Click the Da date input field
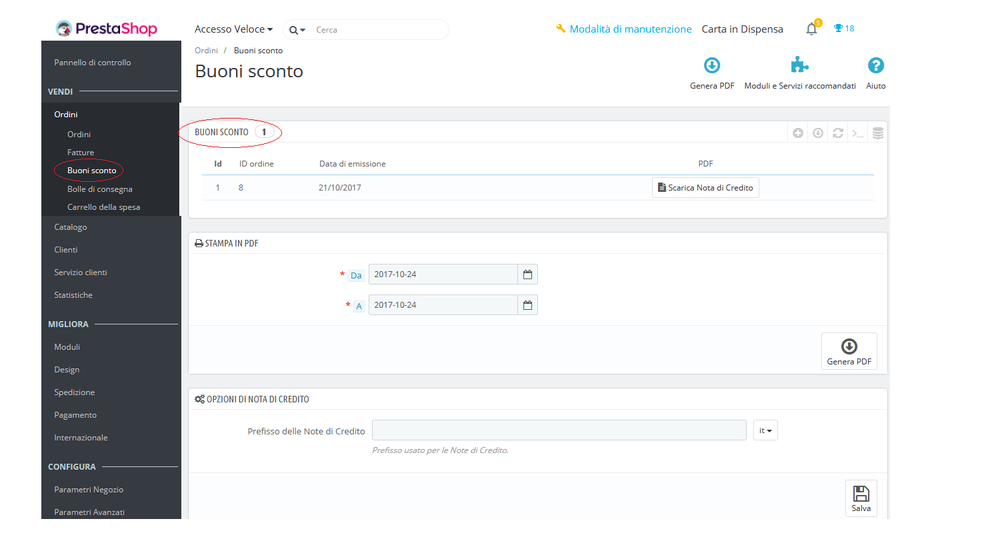 point(443,274)
